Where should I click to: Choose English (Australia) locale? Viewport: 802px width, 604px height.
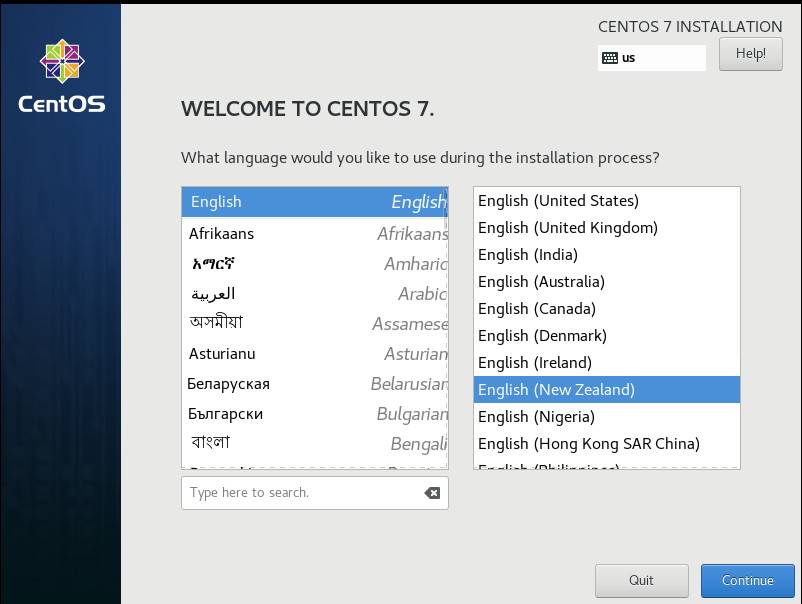pos(607,282)
